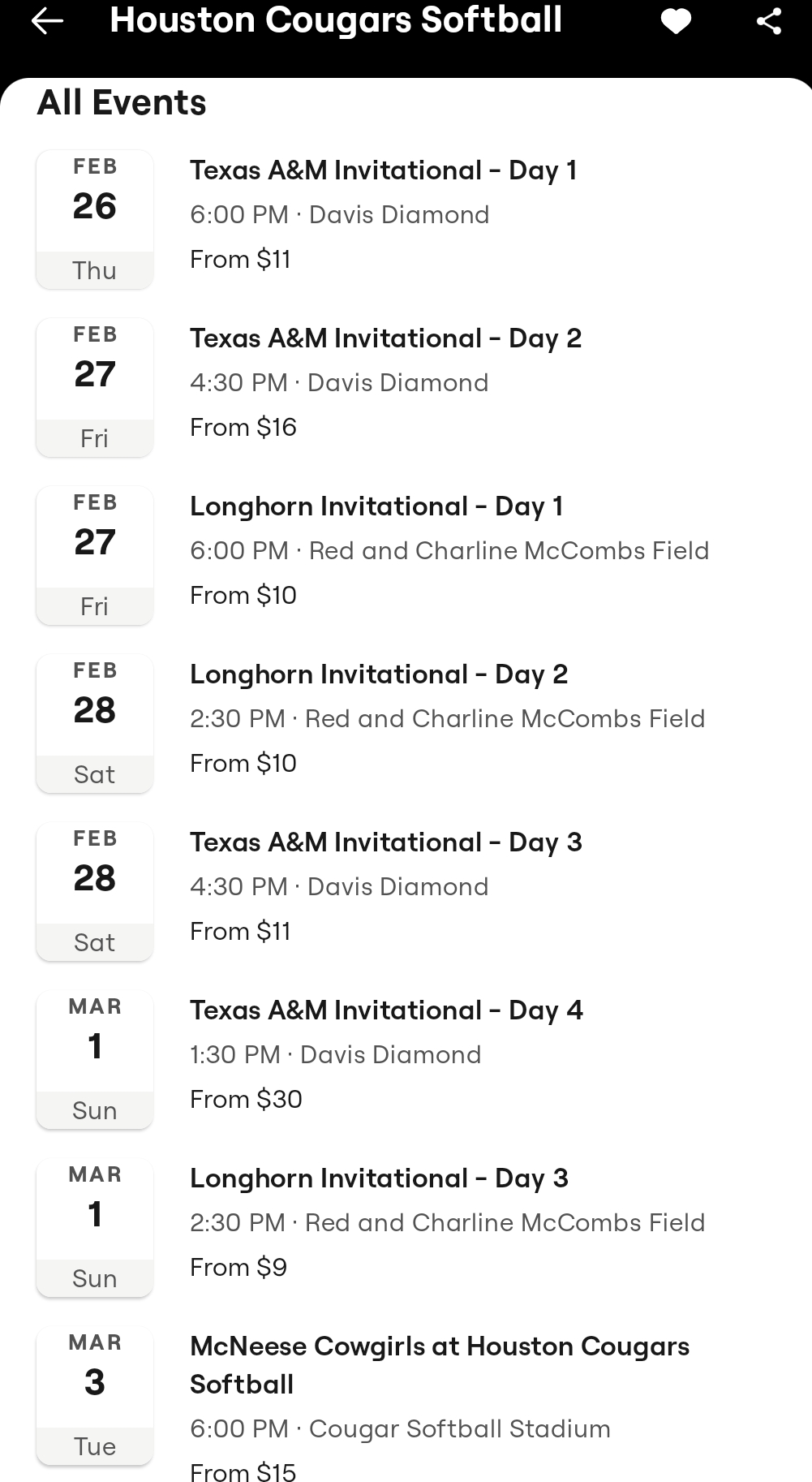
Task: Click the From $30 price
Action: (246, 1100)
